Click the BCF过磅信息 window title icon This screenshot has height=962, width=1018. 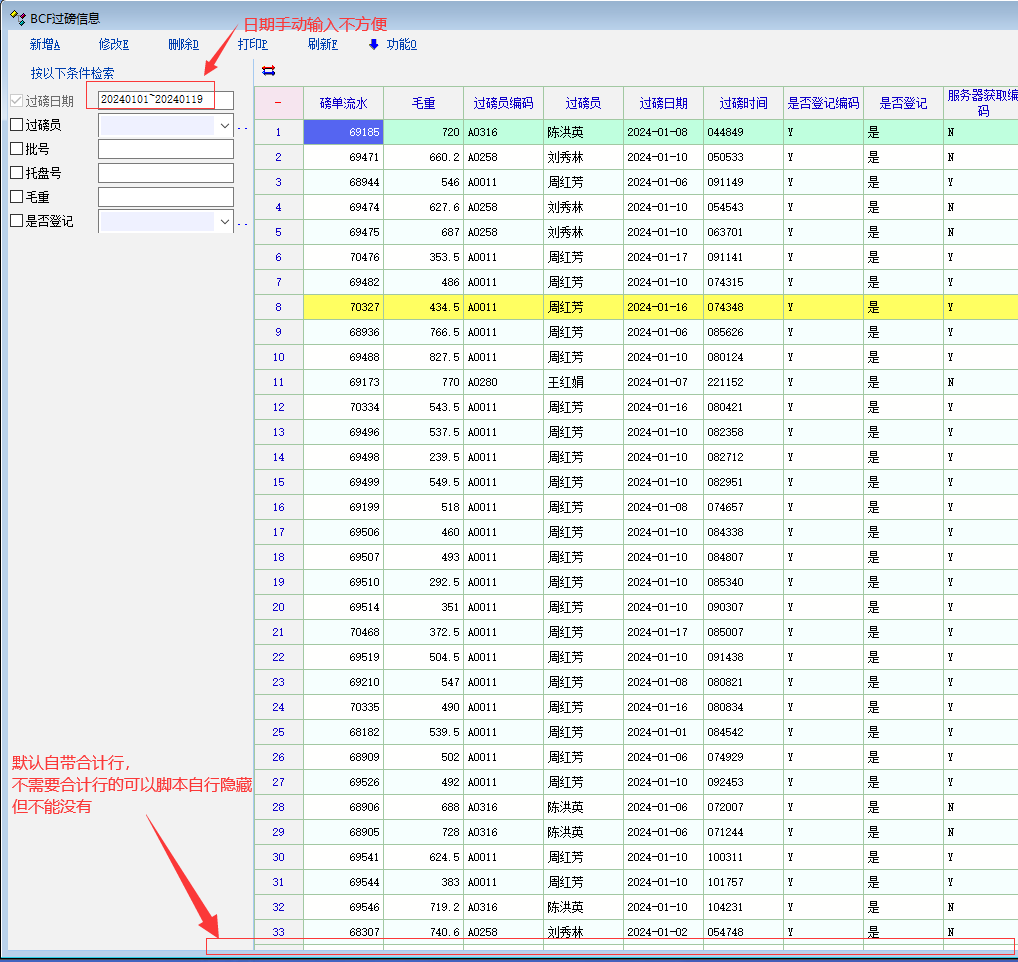coord(17,17)
